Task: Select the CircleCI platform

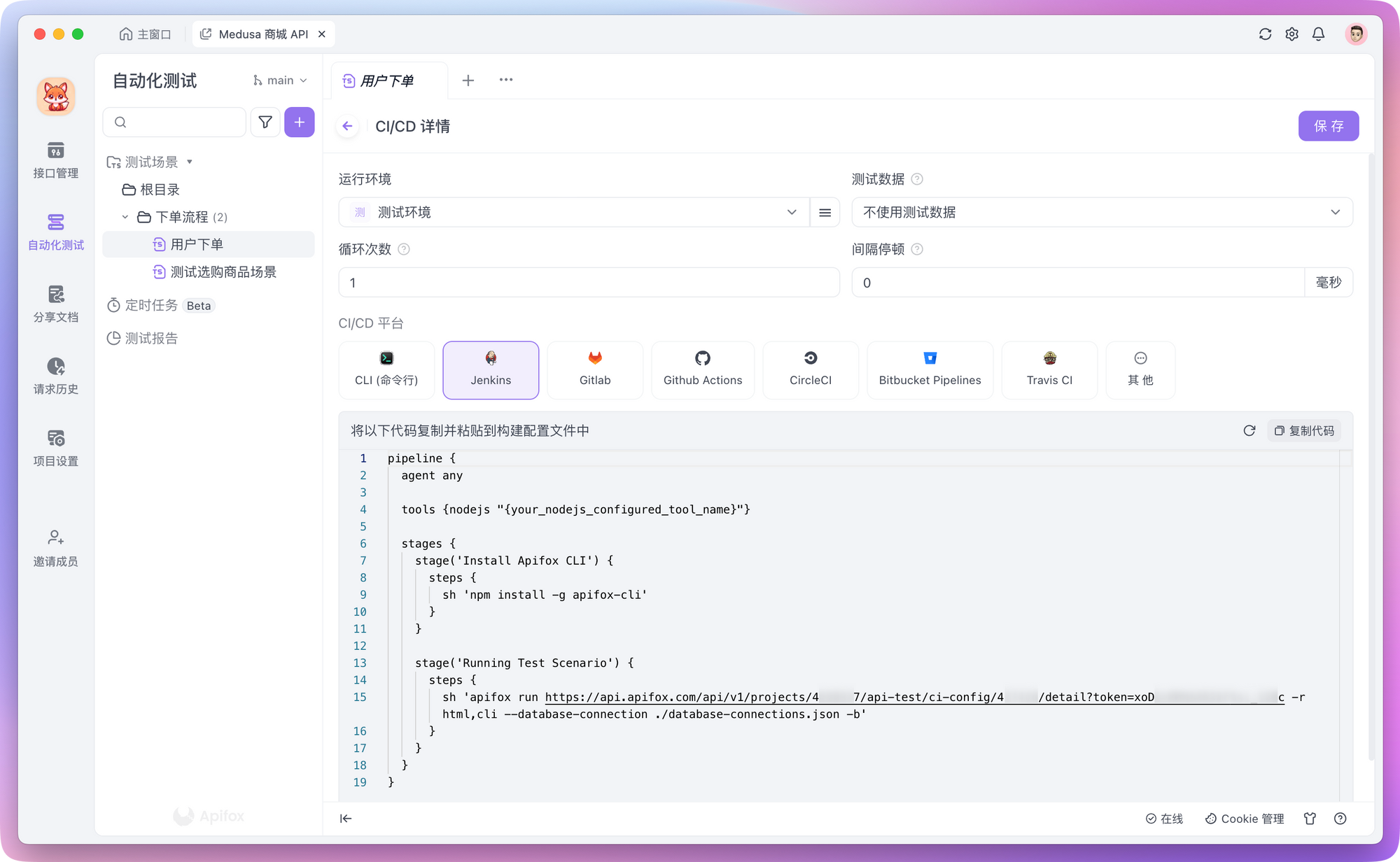Action: [x=811, y=370]
